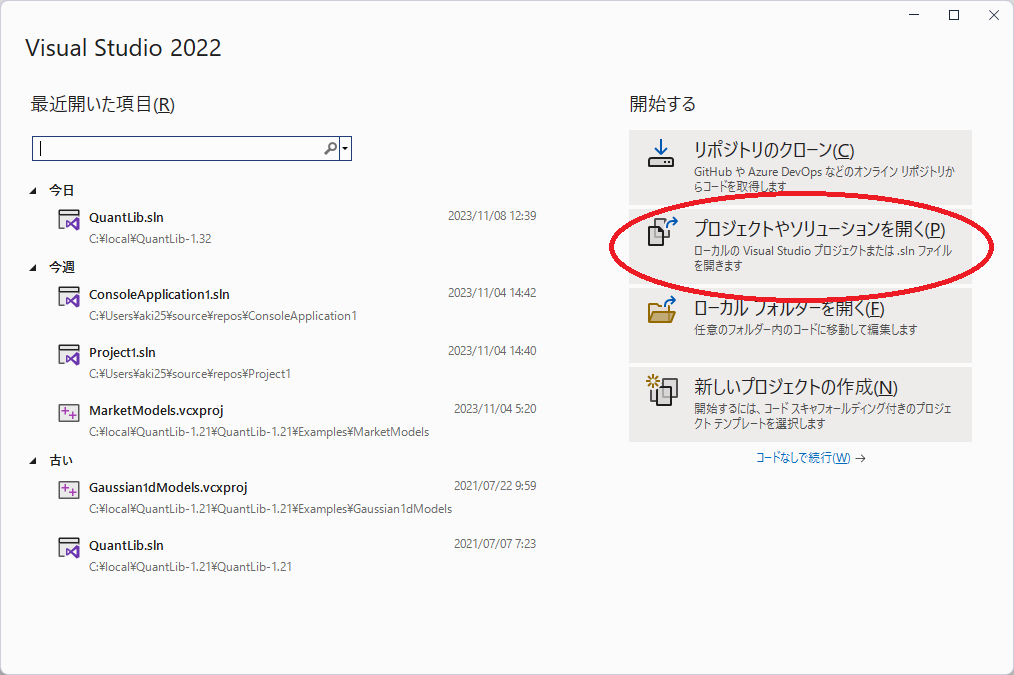Click the 最近開いた項目(R) heading
Viewport: 1014px width, 675px height.
click(103, 104)
